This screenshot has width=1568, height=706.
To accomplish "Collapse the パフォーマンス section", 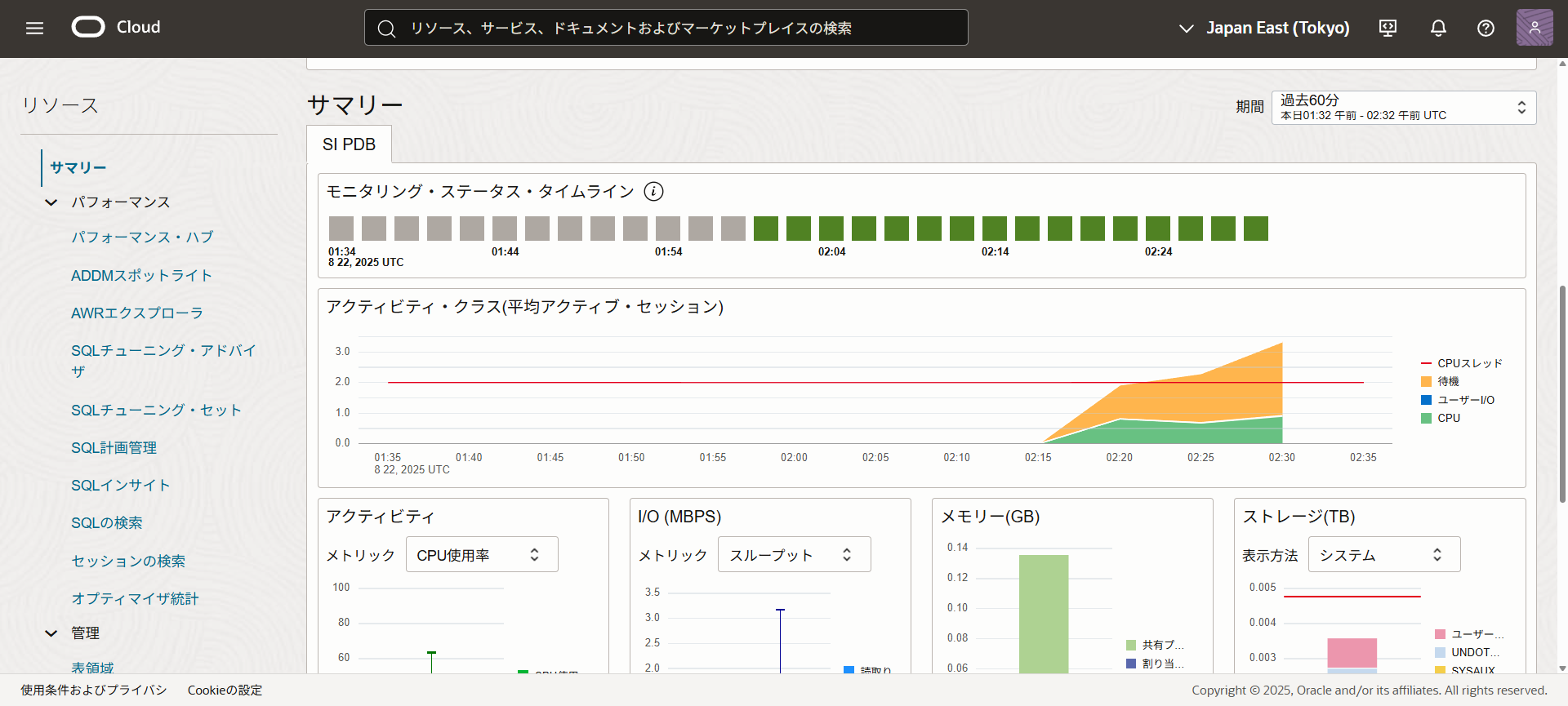I will click(51, 202).
